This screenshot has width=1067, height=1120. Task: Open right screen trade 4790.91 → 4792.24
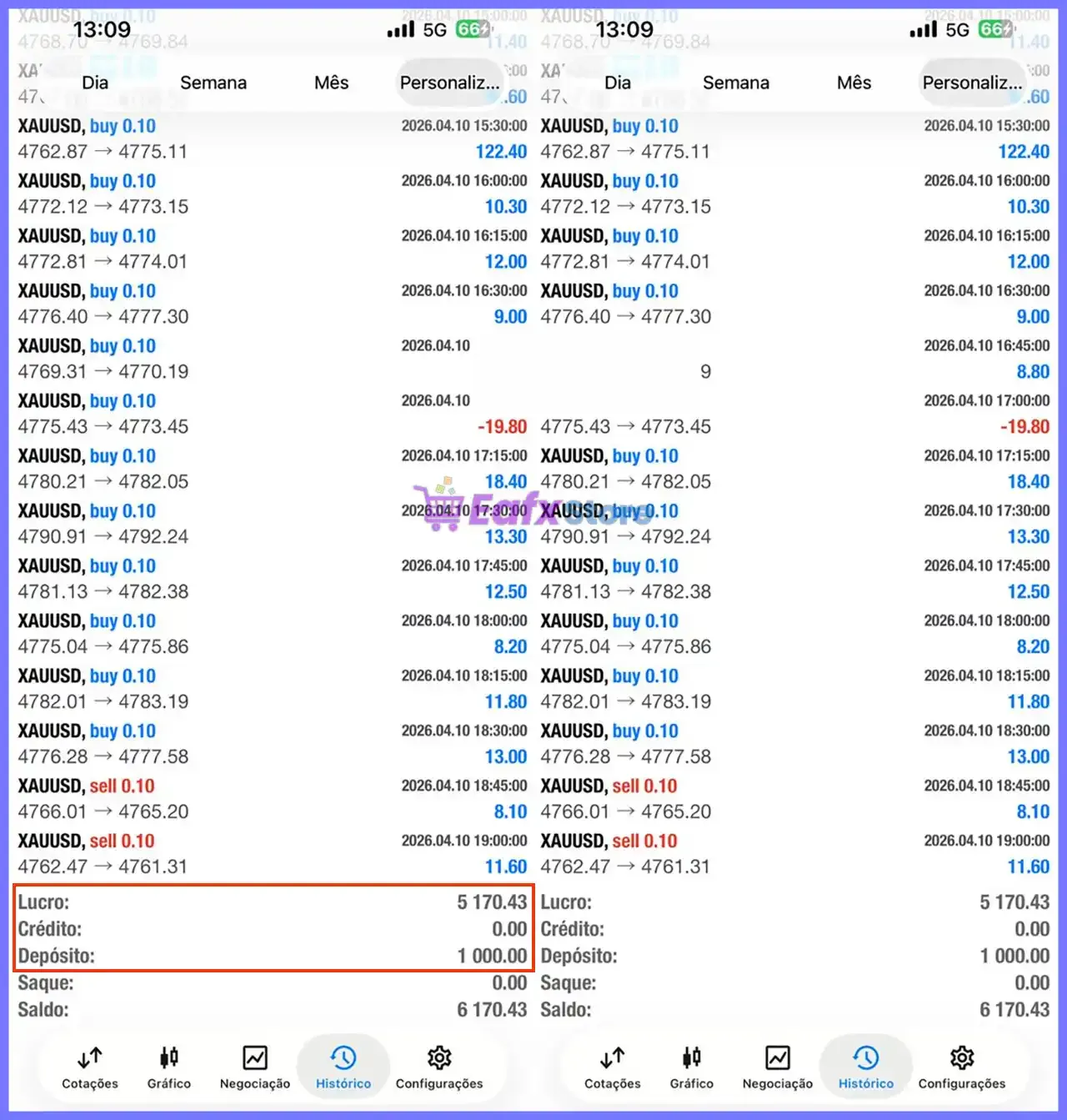pyautogui.click(x=626, y=537)
